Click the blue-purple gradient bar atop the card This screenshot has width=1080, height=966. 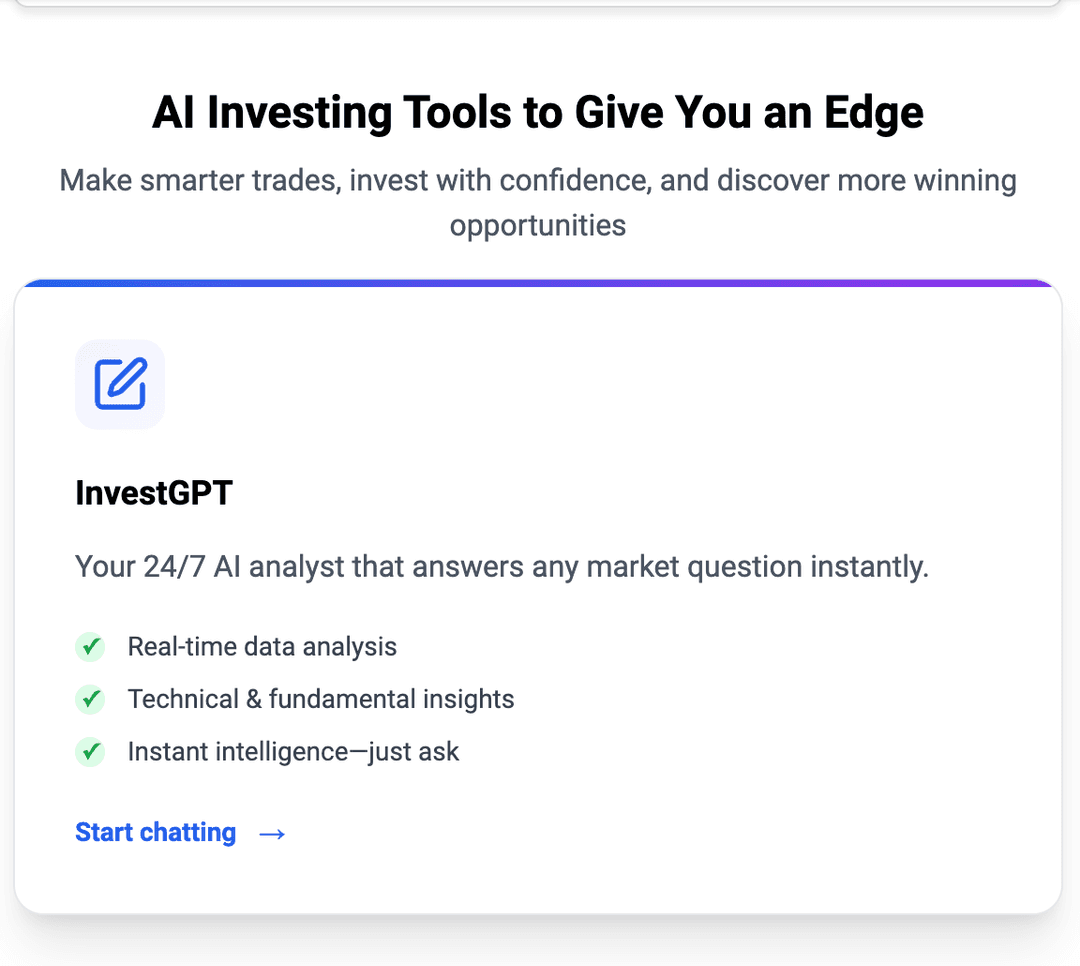[538, 283]
